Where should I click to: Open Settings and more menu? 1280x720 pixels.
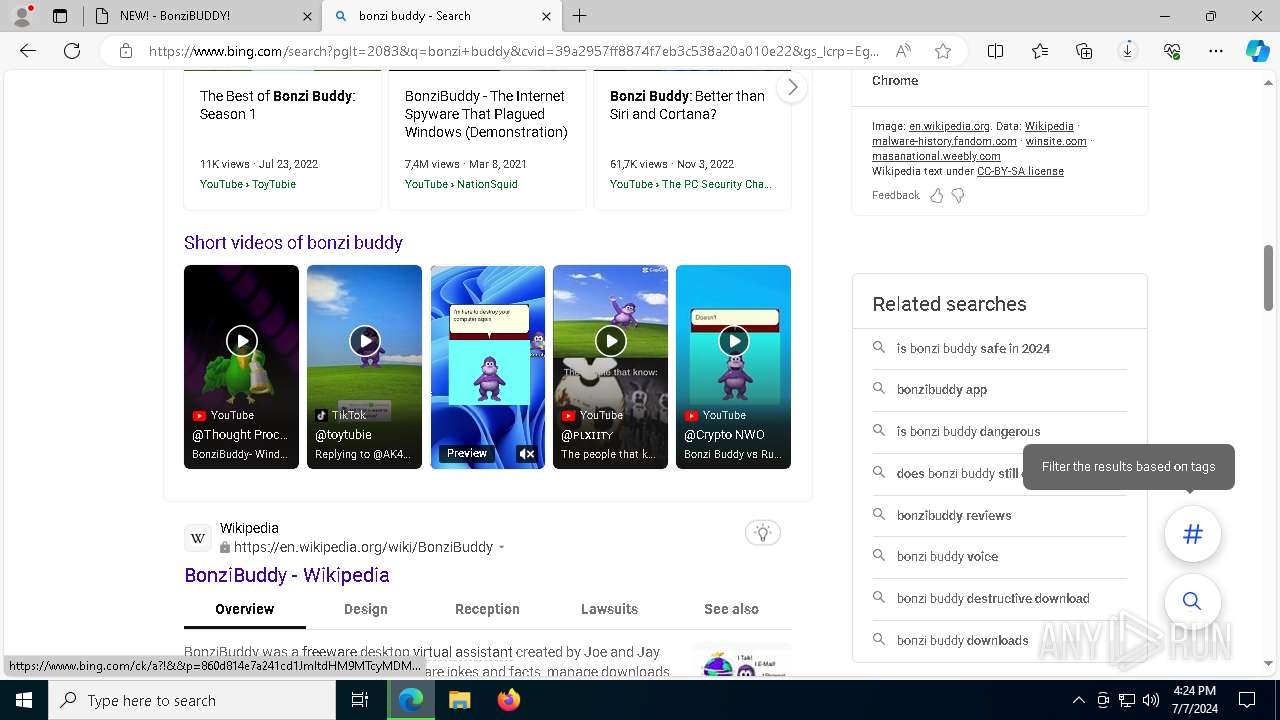click(x=1216, y=51)
